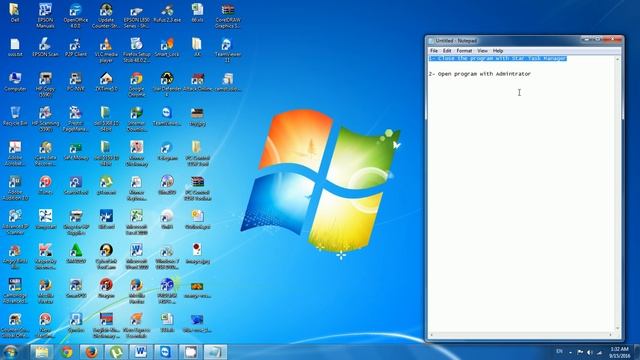The width and height of the screenshot is (640, 360).
Task: Select the TeamViewer 11 desktop shortcut
Action: tap(228, 50)
